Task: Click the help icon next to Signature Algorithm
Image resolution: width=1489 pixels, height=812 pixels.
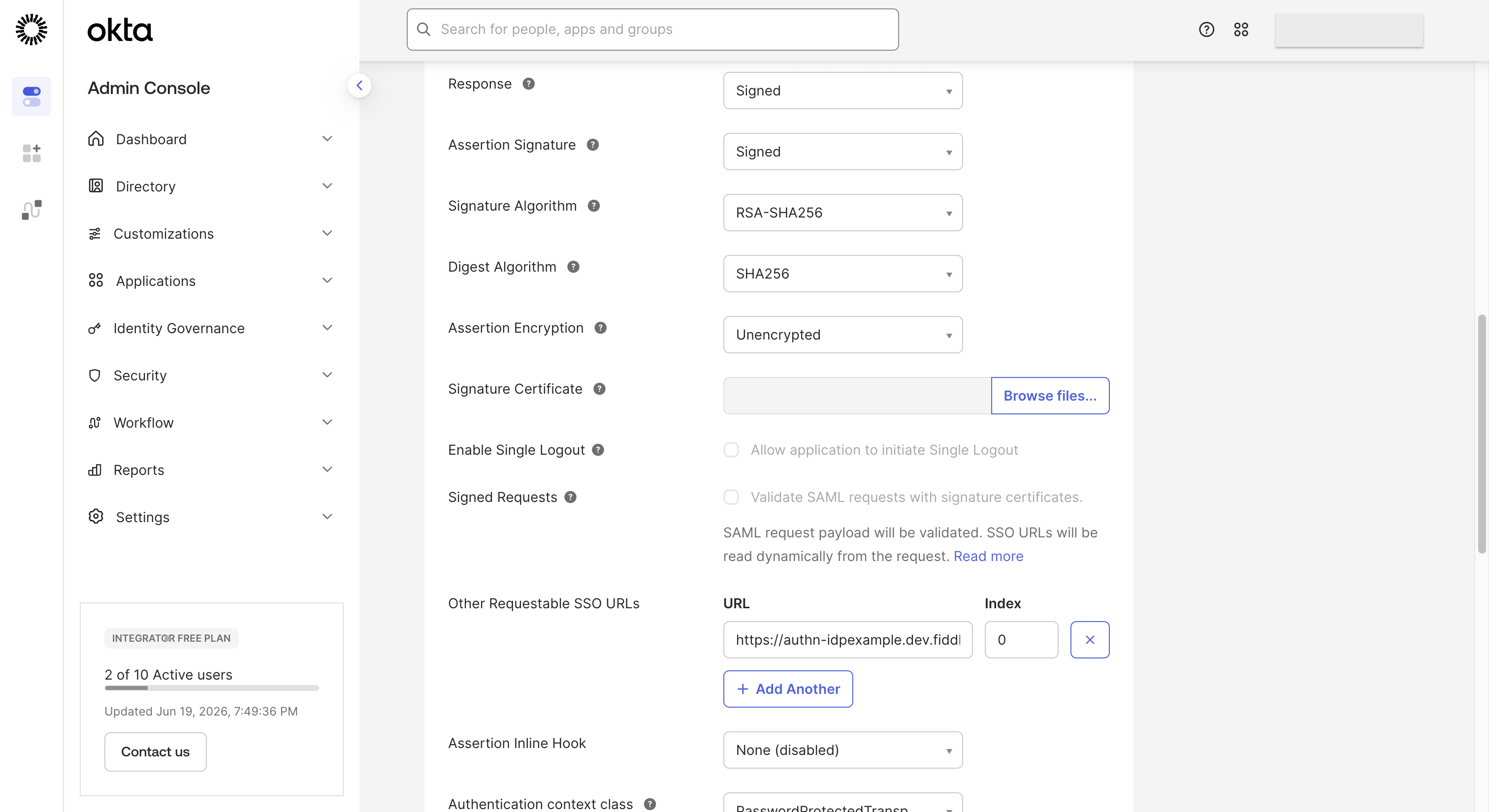Action: tap(594, 206)
